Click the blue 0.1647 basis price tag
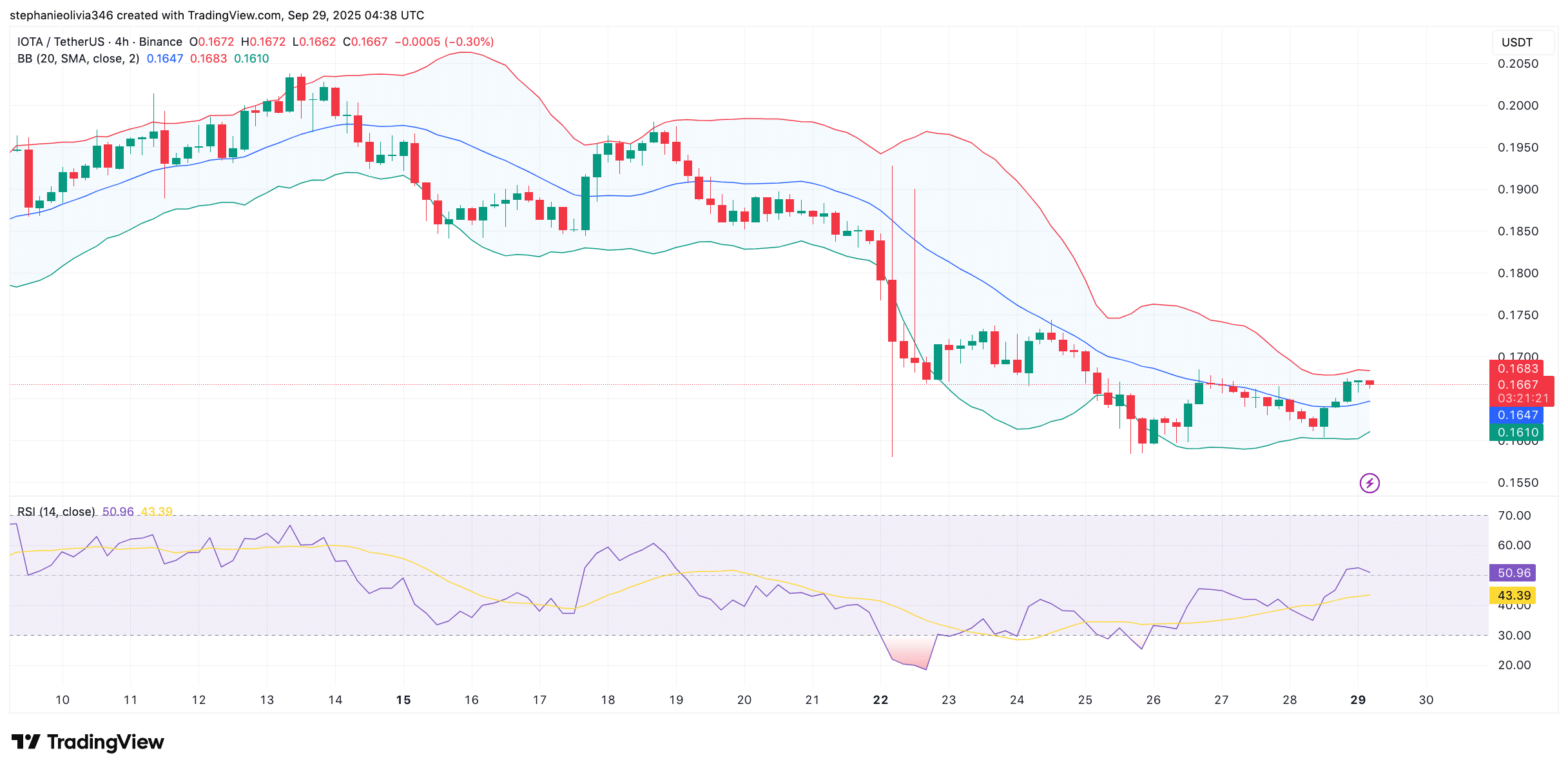Viewport: 1568px width, 771px height. point(1516,415)
